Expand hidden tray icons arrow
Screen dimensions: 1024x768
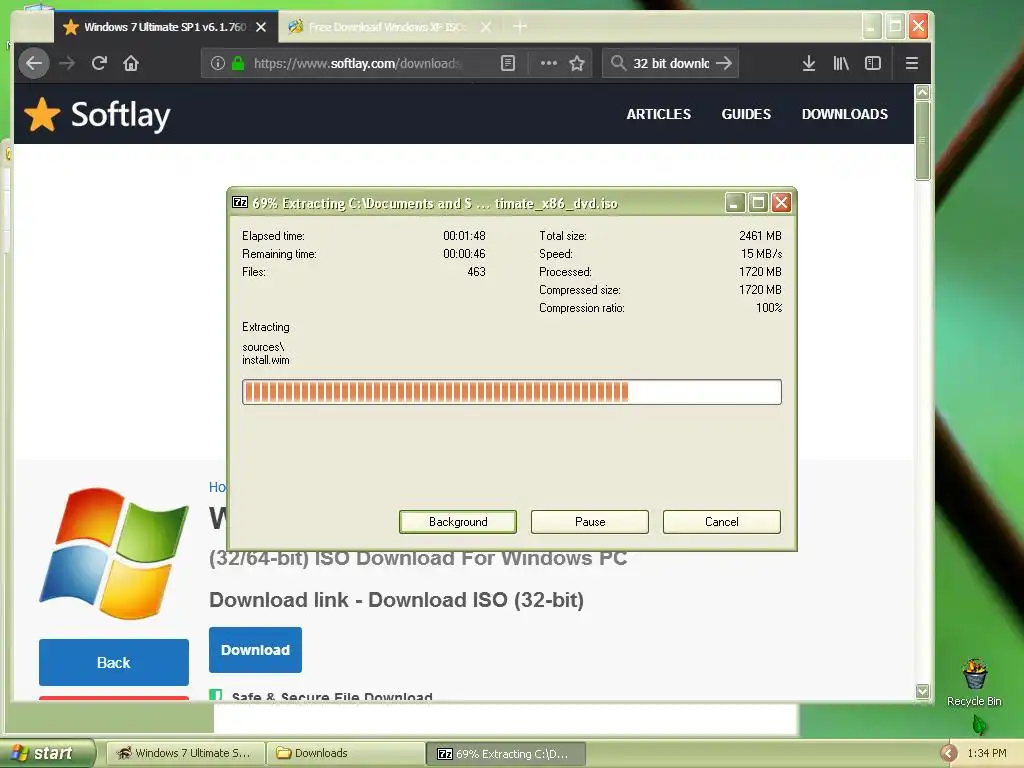point(948,754)
